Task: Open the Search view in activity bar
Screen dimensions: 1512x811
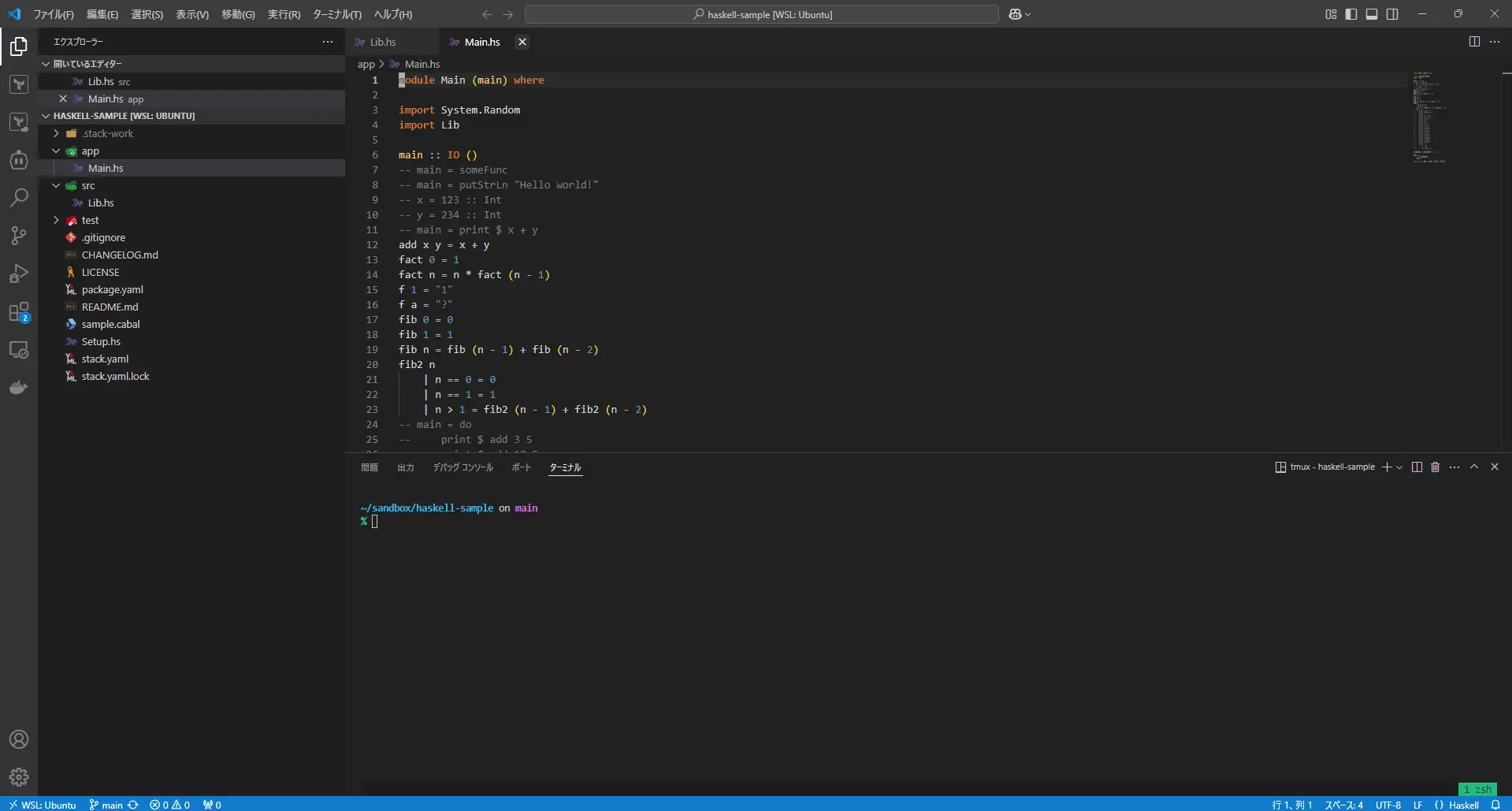Action: click(19, 198)
